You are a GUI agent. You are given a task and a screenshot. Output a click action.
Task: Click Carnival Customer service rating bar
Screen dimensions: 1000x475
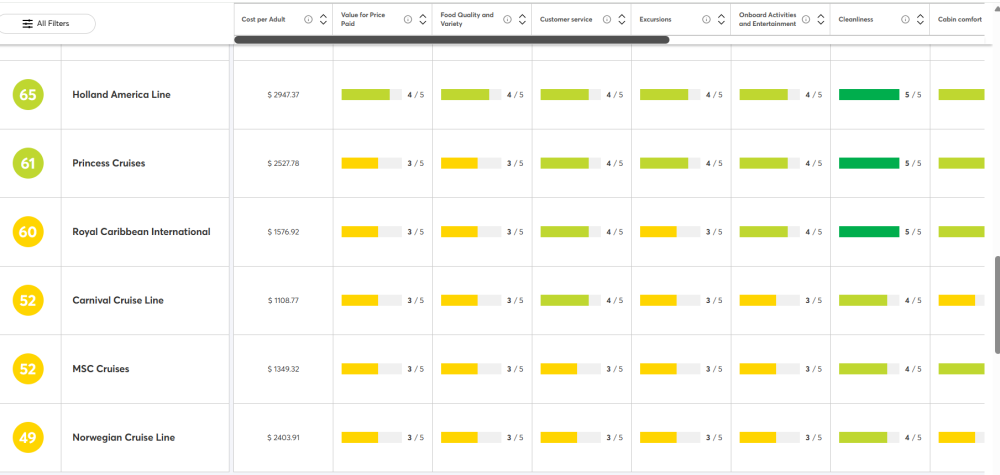click(570, 300)
